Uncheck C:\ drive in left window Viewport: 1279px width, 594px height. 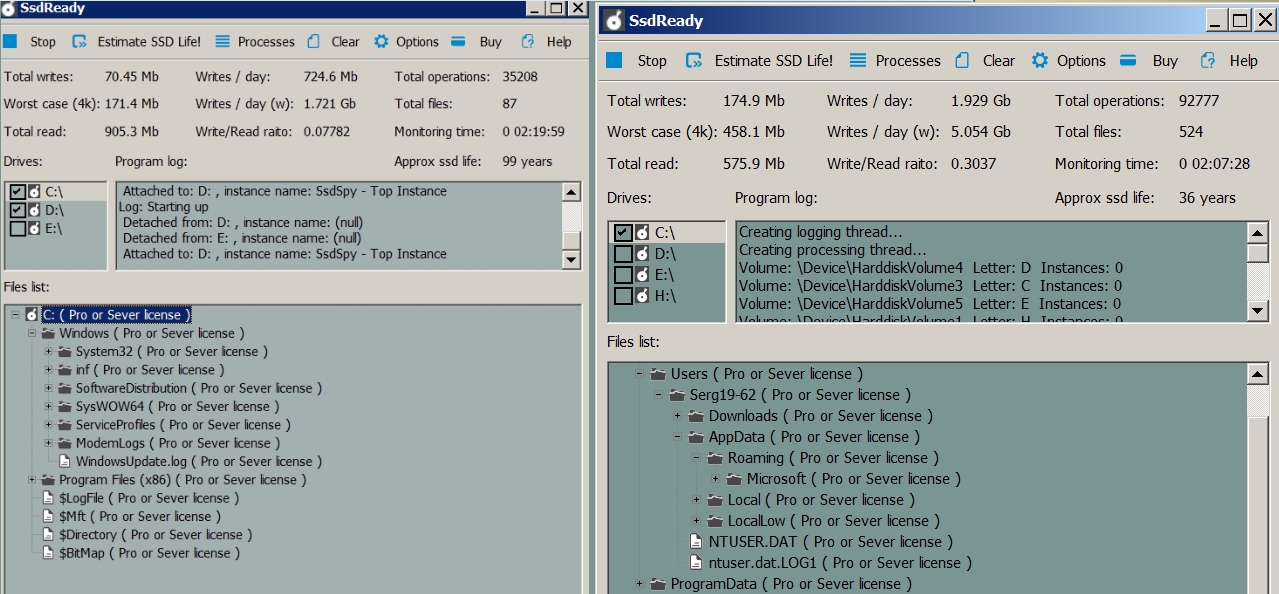pos(16,192)
